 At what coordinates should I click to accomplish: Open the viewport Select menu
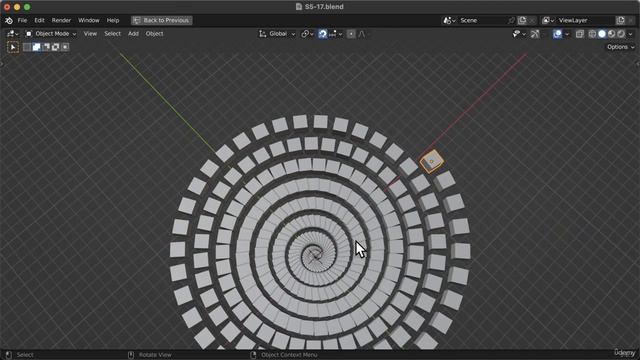point(112,34)
